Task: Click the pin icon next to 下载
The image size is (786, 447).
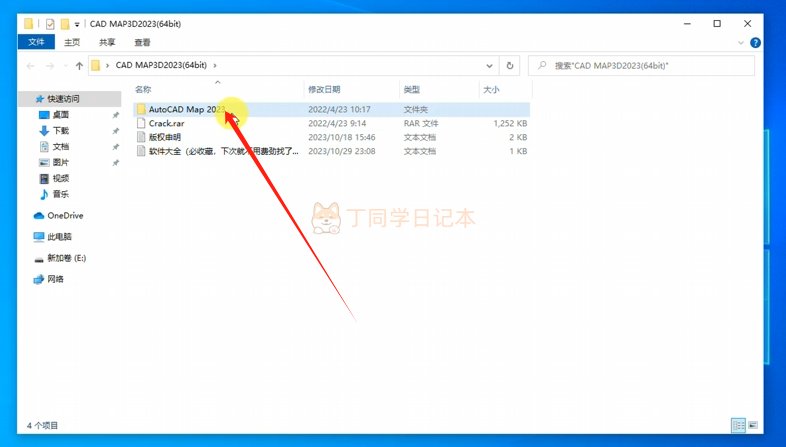Action: (116, 131)
